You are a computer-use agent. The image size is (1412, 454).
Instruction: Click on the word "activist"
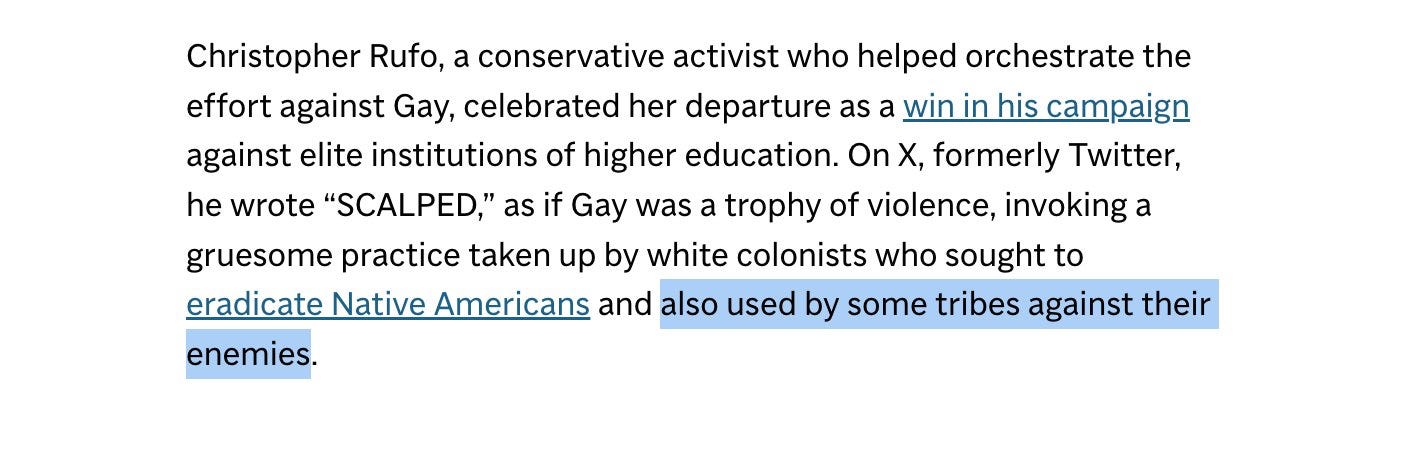coord(725,56)
